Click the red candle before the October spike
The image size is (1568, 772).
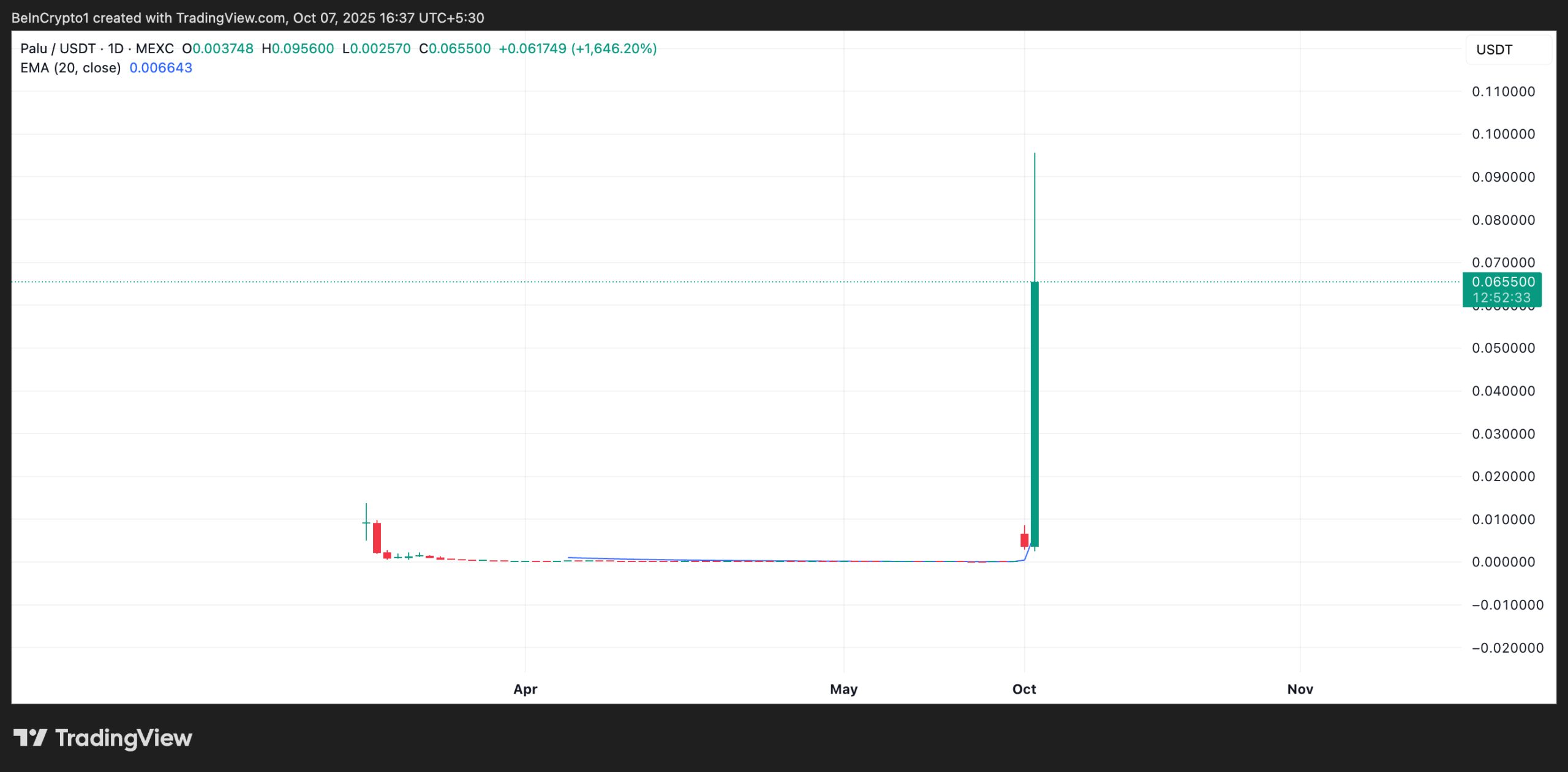pyautogui.click(x=1024, y=540)
